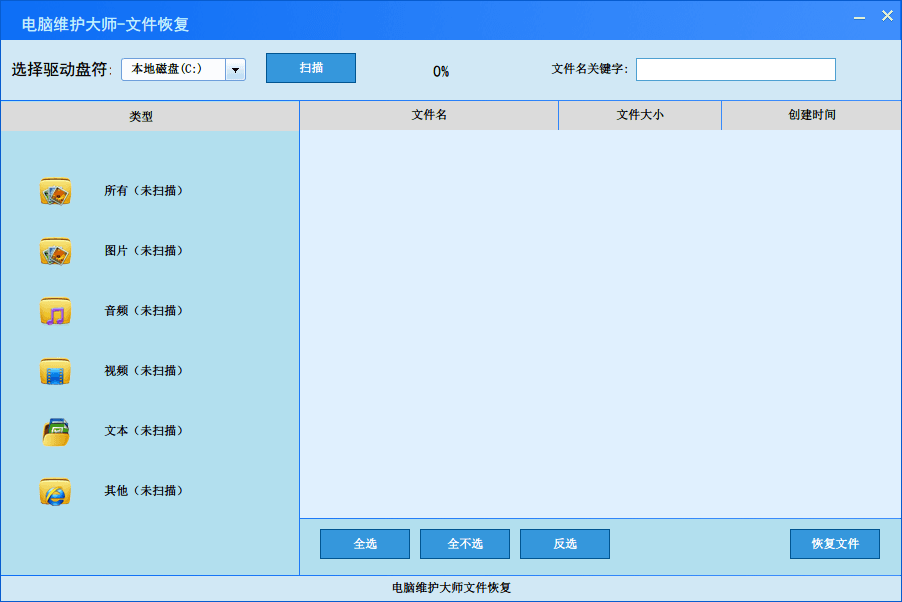Sort by the 文件名 column header

[429, 115]
